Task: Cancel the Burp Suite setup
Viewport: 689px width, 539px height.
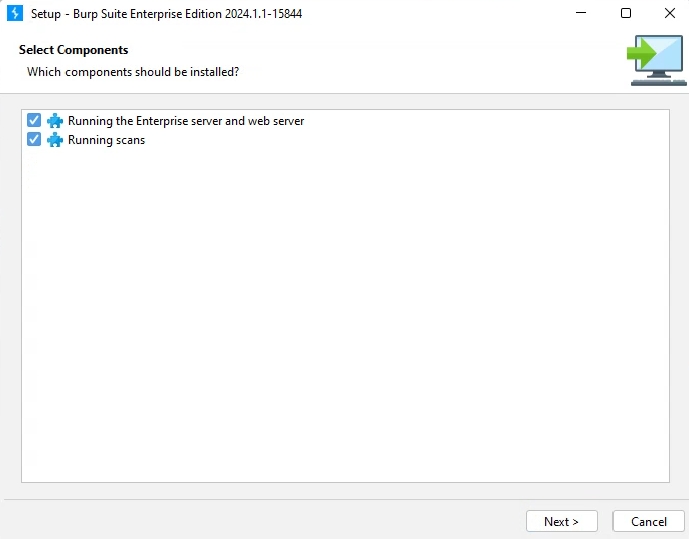Action: click(x=649, y=521)
